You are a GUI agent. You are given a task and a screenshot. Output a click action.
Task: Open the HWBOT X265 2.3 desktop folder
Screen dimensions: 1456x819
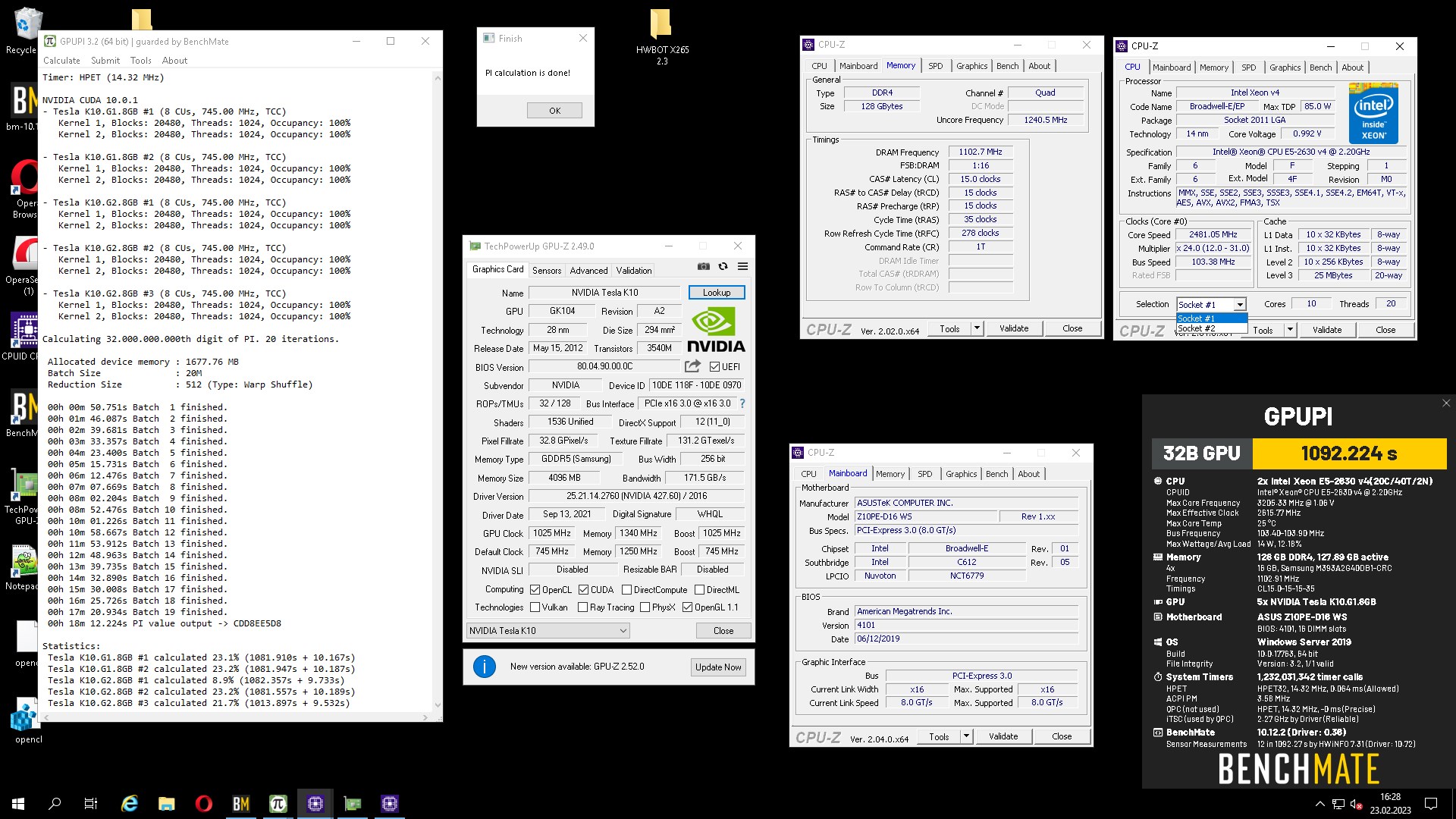(x=662, y=36)
